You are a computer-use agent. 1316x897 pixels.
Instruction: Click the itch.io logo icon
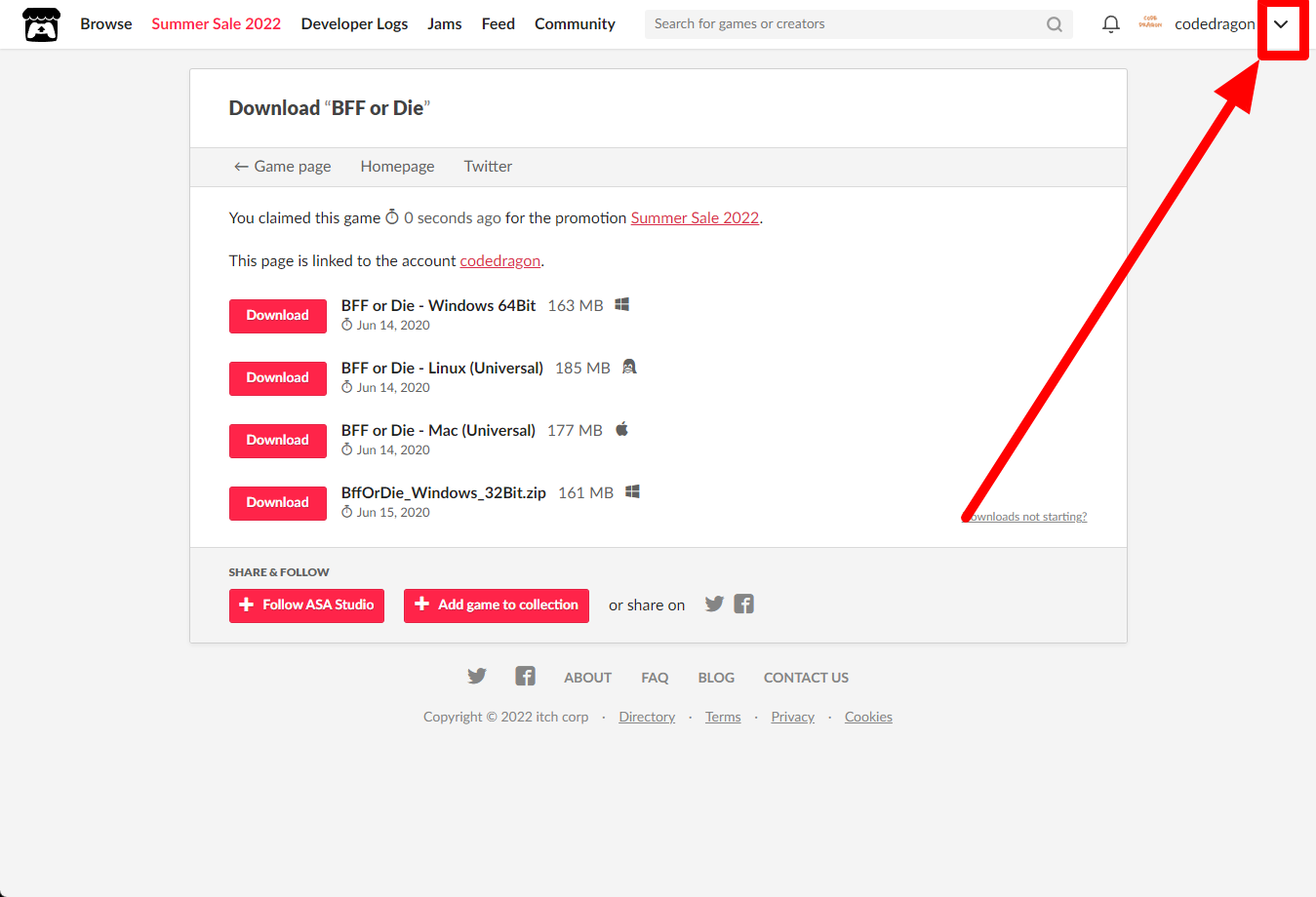click(x=41, y=24)
